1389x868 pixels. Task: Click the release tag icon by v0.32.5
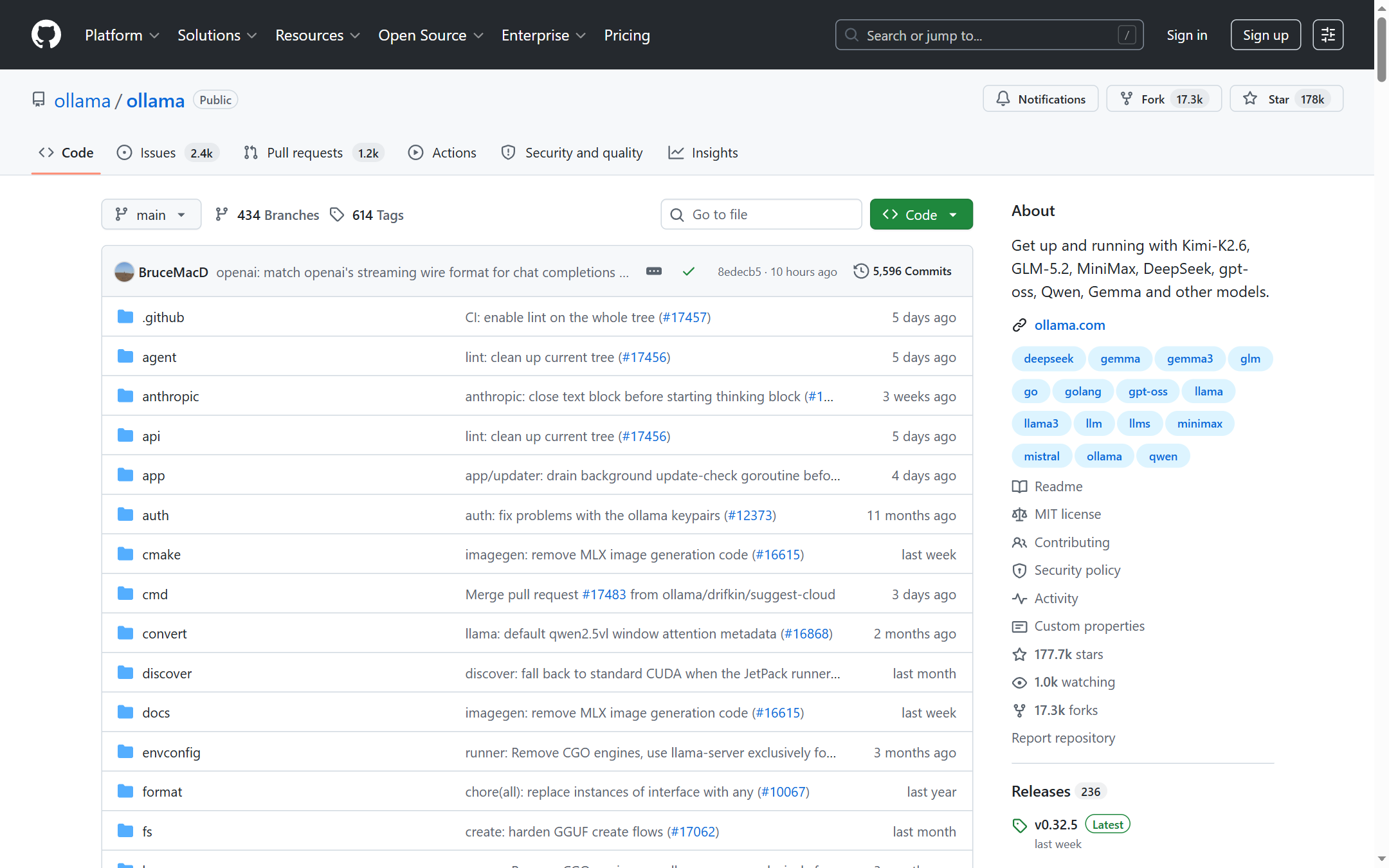click(1019, 826)
